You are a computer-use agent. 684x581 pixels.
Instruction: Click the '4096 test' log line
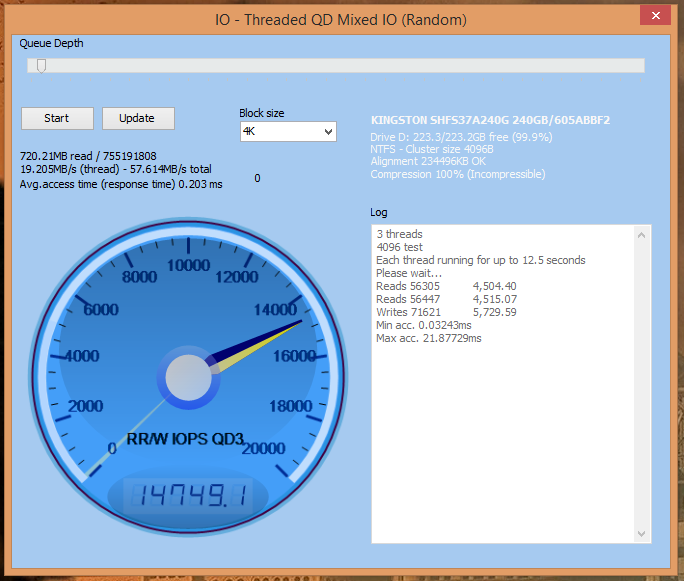400,247
